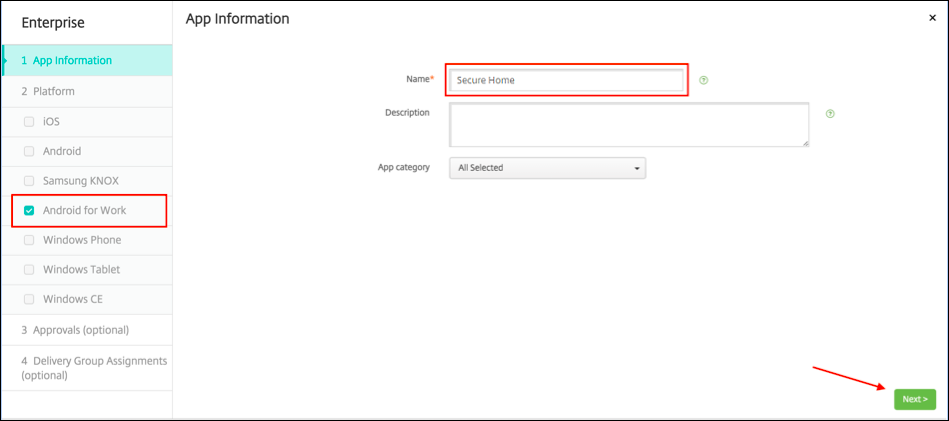Click into the Name text field
This screenshot has width=949, height=421.
coord(566,80)
